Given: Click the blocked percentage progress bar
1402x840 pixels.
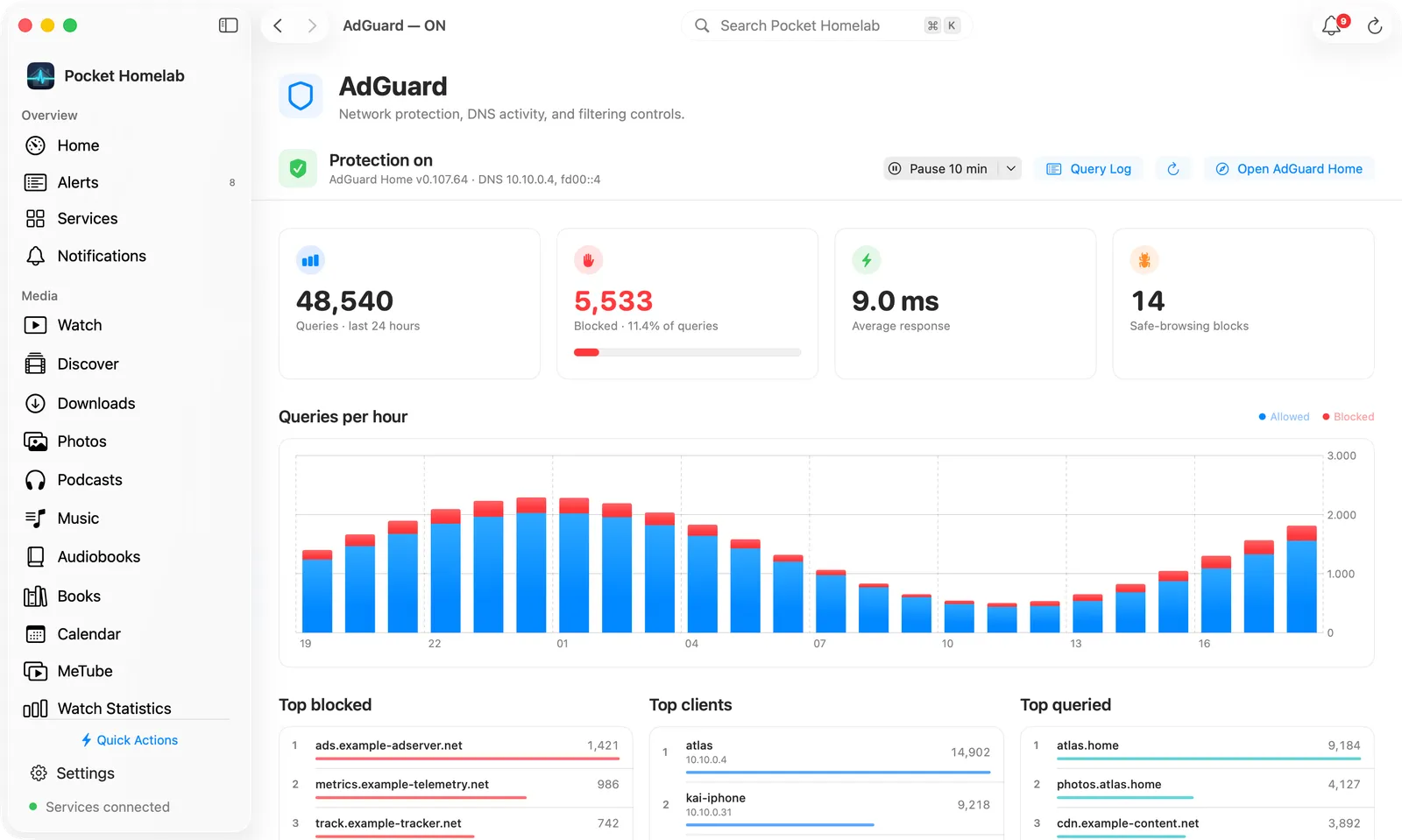Looking at the screenshot, I should 687,352.
